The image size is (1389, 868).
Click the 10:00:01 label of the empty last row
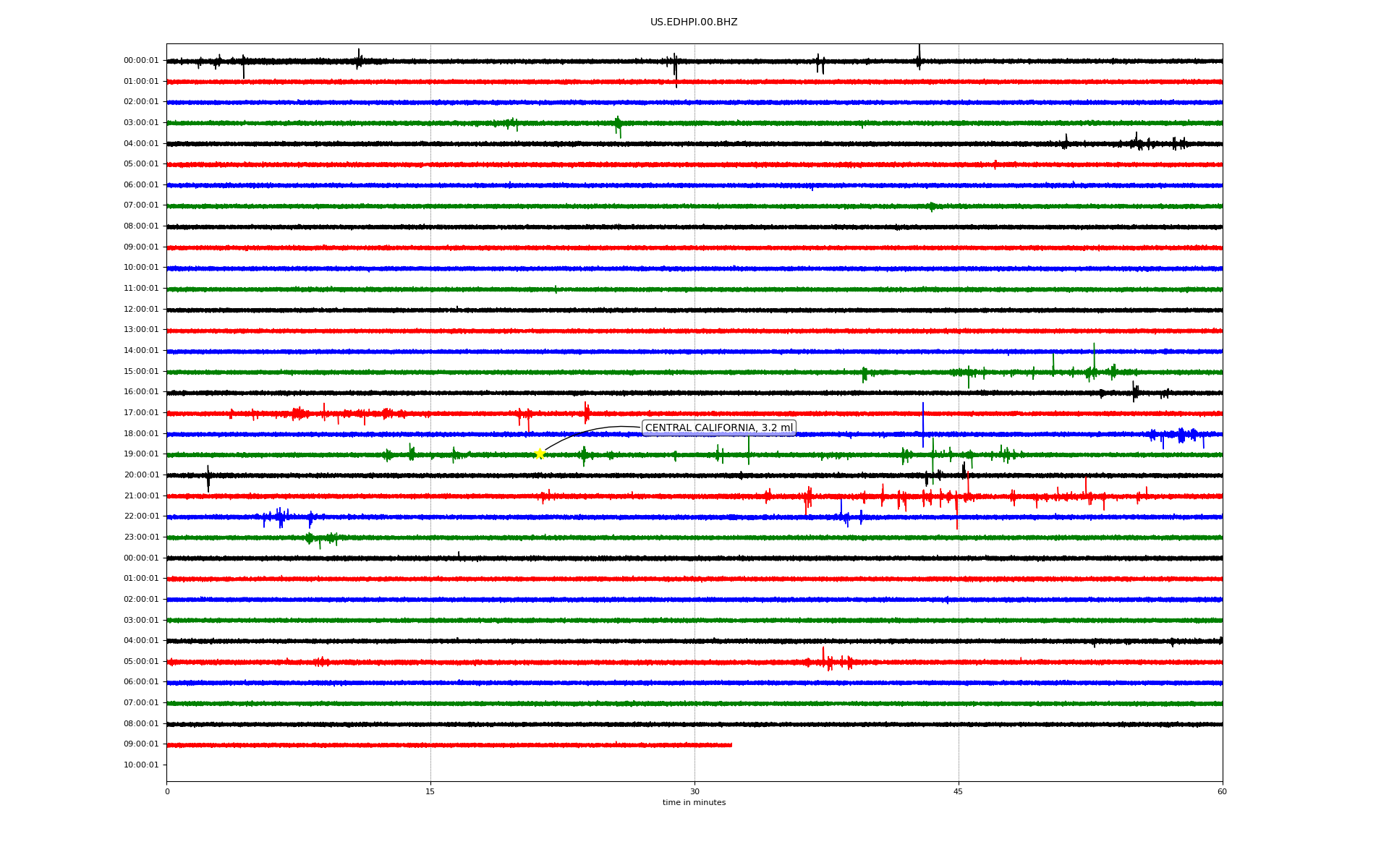point(141,765)
